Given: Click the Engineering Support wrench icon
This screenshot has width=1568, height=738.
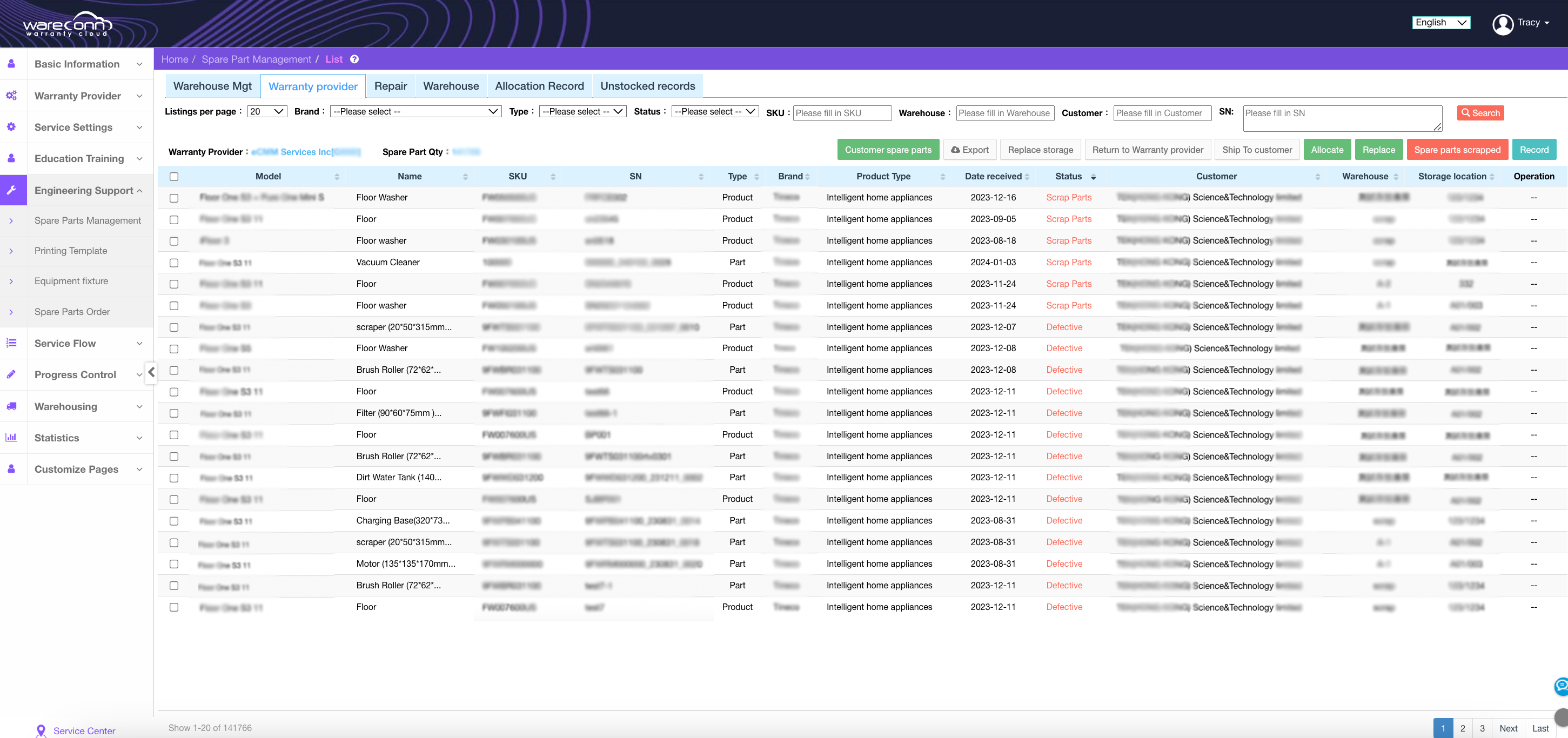Looking at the screenshot, I should [x=11, y=190].
